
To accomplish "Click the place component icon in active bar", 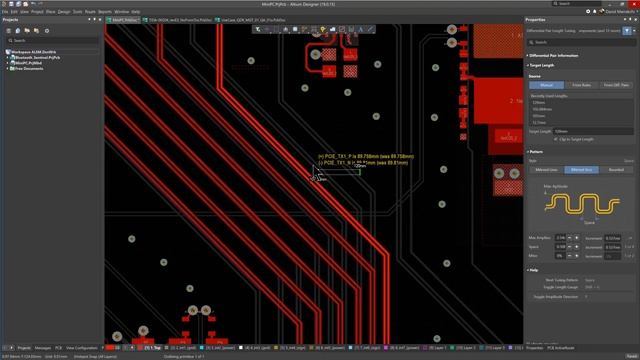I will [295, 29].
